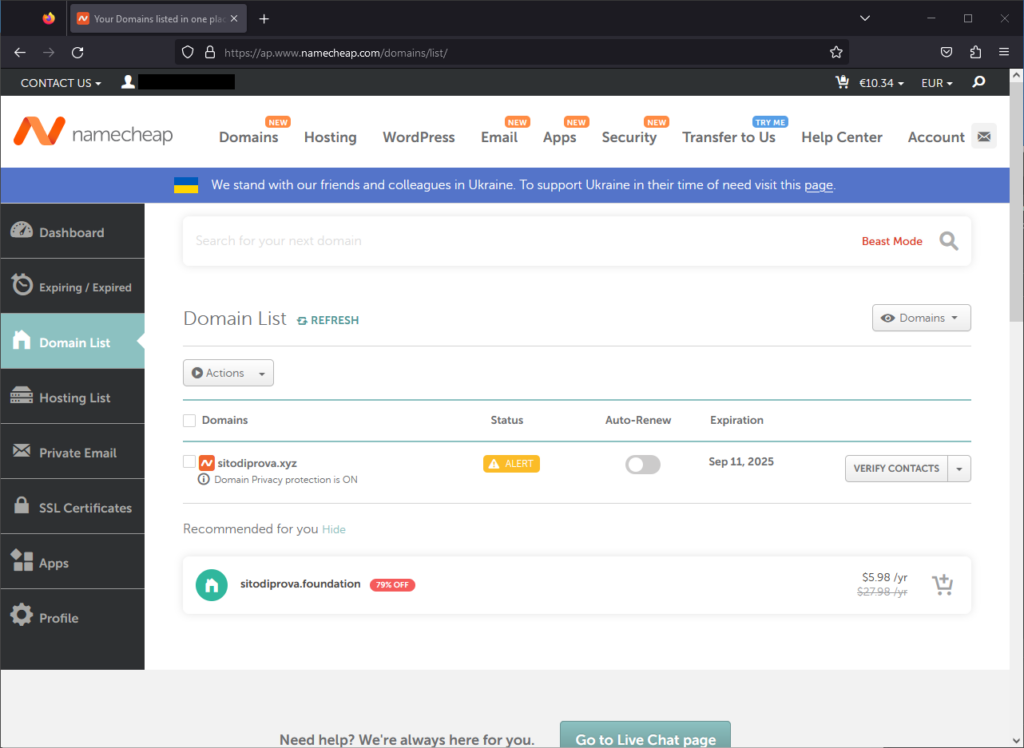
Task: Click the Refresh link beside Domain List
Action: click(x=328, y=320)
